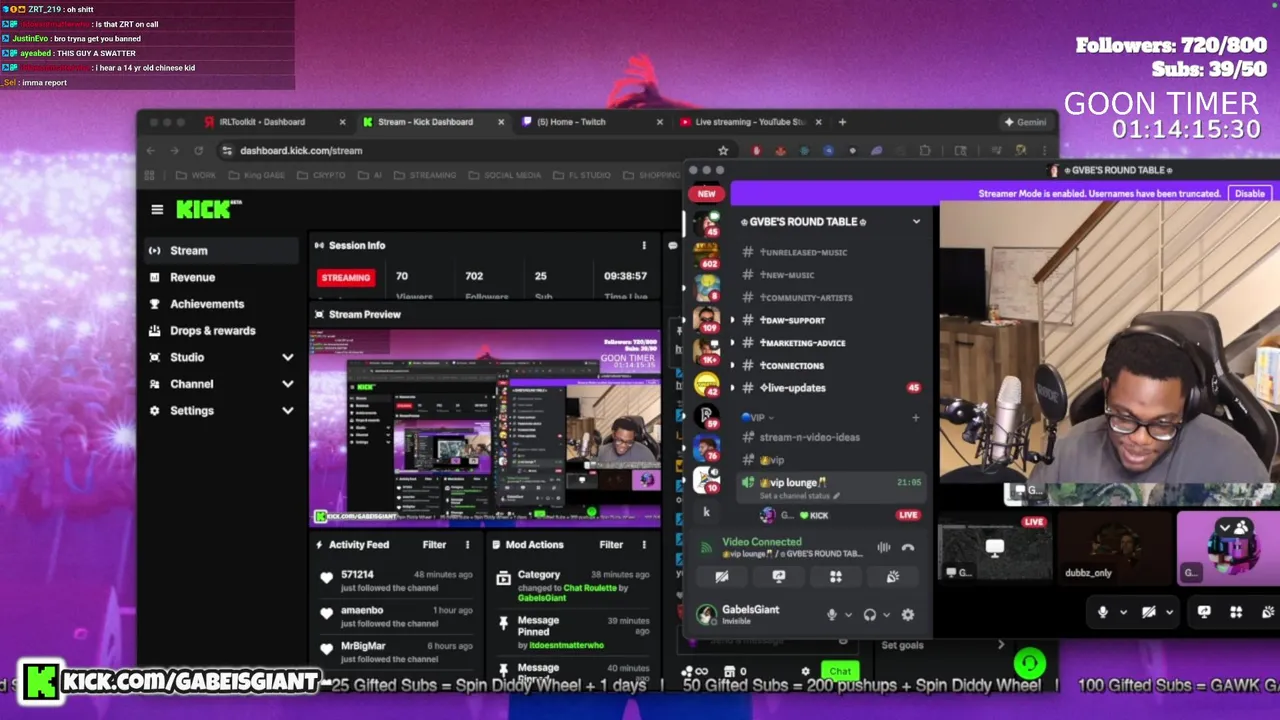Image resolution: width=1280 pixels, height=720 pixels.
Task: Bookmark page with star icon
Action: [723, 151]
